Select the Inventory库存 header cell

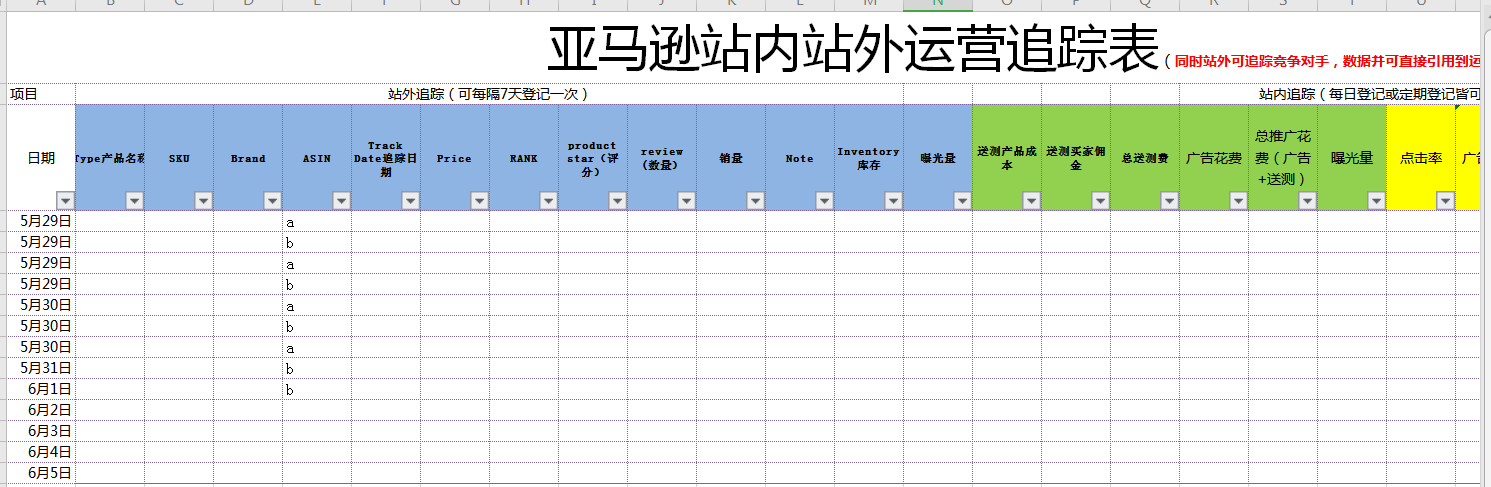tap(869, 157)
